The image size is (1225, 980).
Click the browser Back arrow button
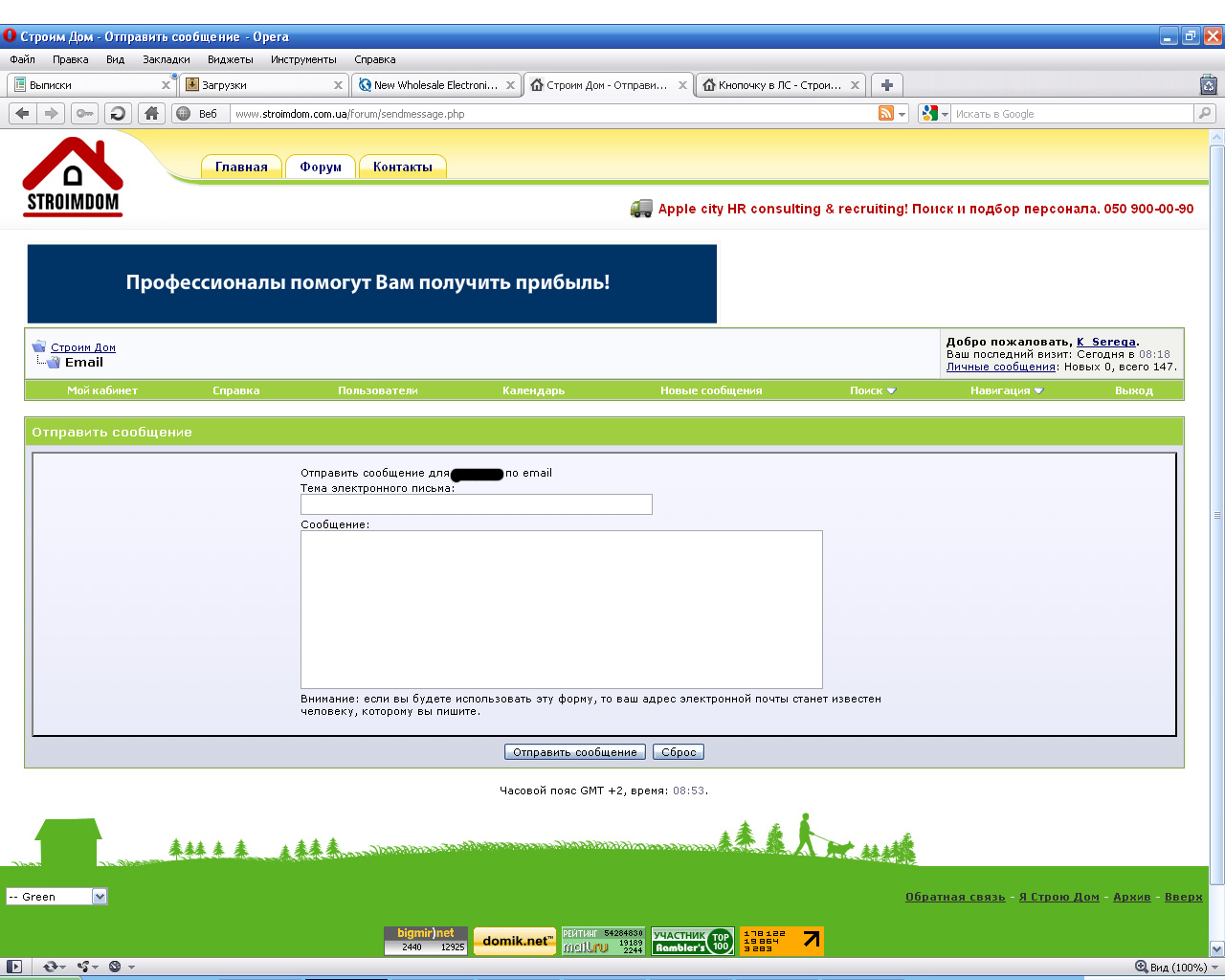[23, 113]
